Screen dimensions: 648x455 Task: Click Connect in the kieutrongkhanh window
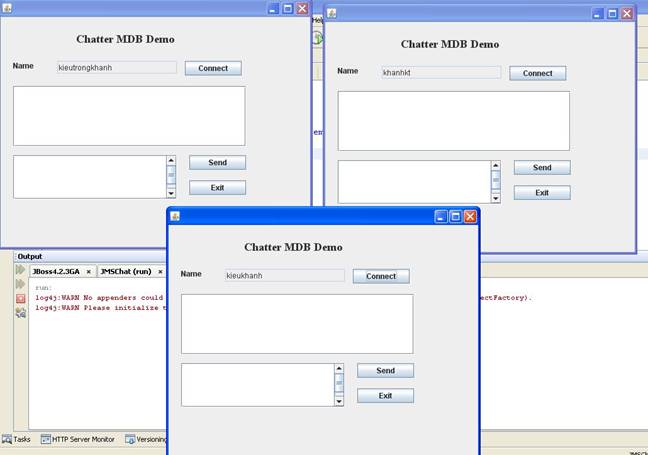point(213,68)
